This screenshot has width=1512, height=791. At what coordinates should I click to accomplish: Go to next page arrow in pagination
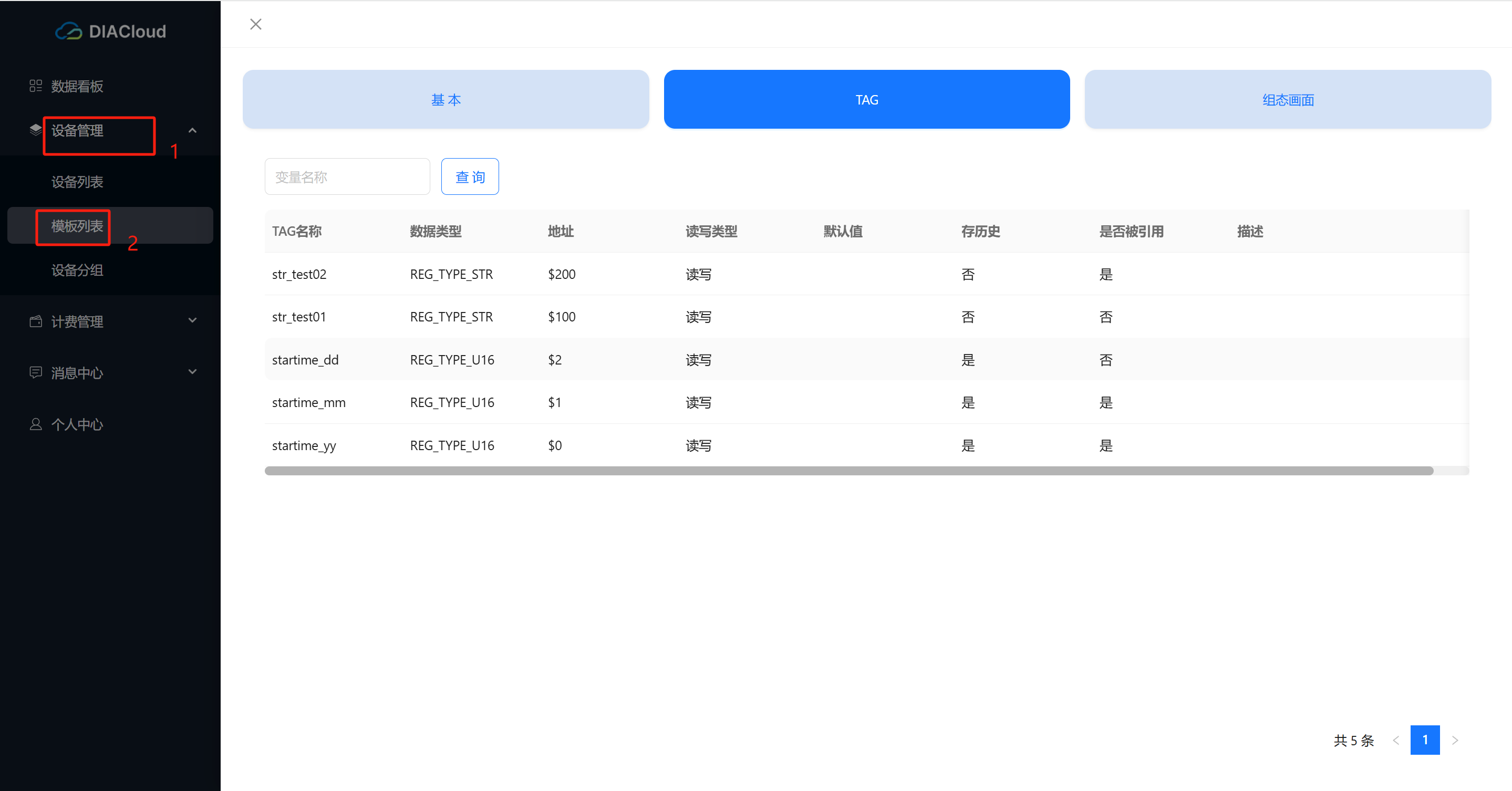click(x=1455, y=740)
